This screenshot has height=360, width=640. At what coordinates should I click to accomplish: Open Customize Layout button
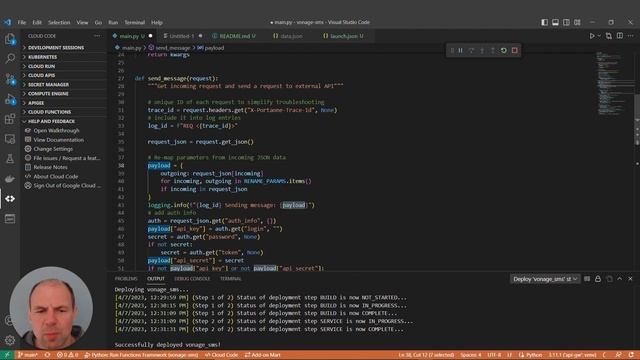577,22
